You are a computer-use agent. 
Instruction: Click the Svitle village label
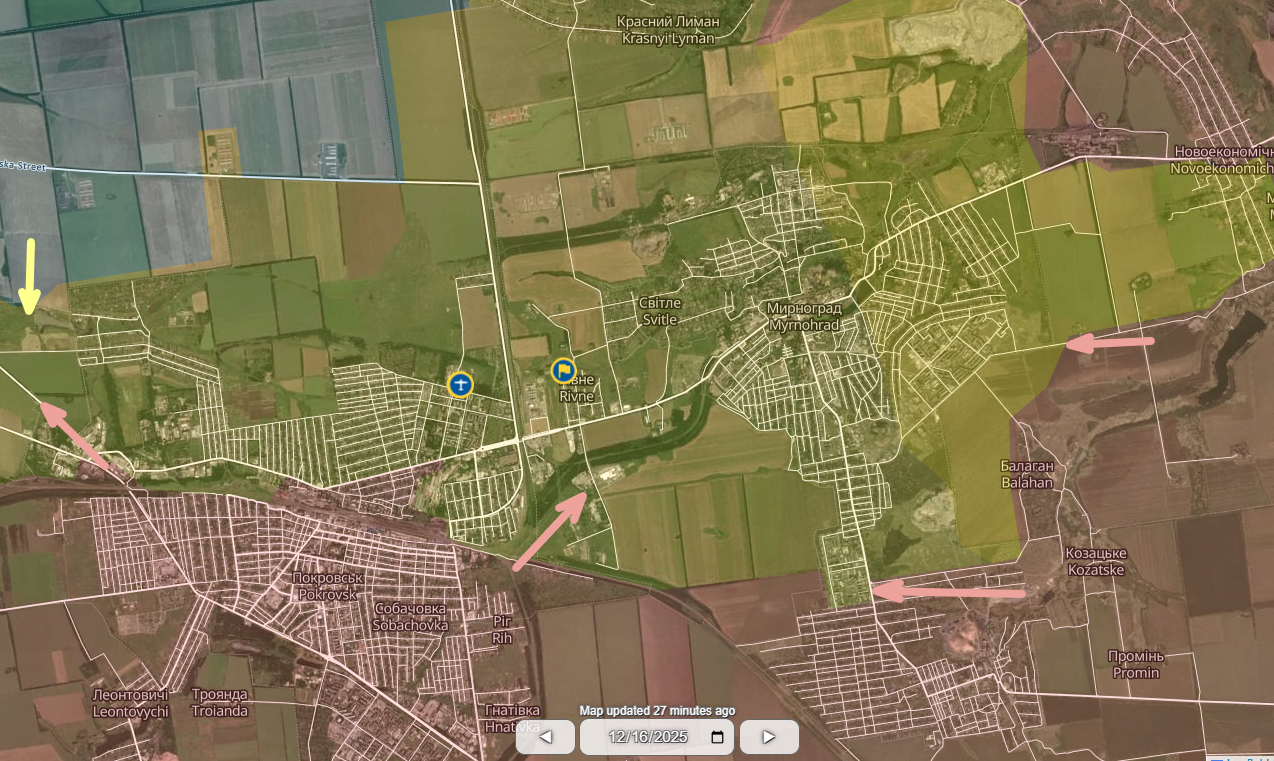[659, 310]
